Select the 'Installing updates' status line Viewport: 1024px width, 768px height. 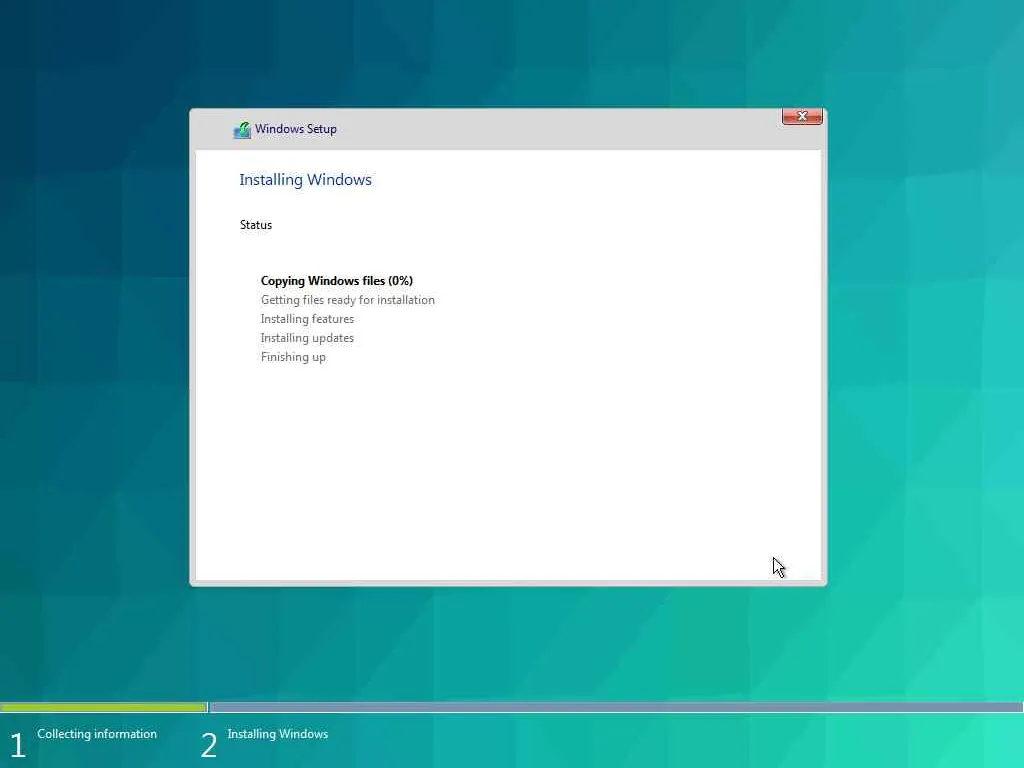pos(307,338)
